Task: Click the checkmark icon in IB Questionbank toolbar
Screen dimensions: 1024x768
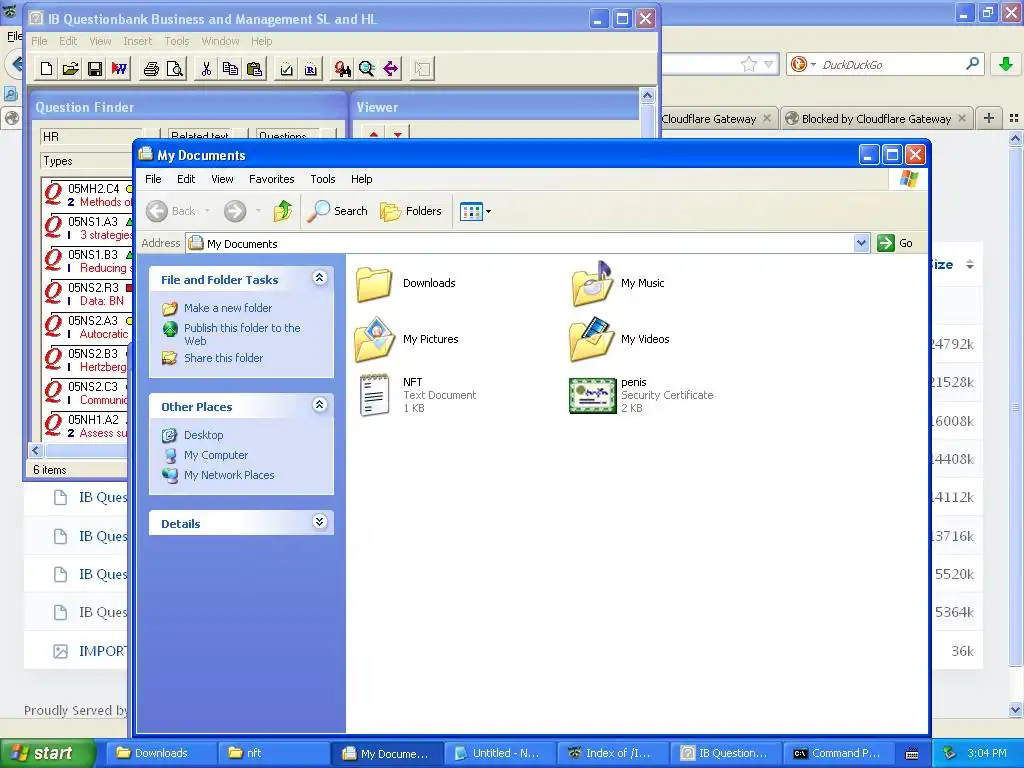Action: click(287, 69)
